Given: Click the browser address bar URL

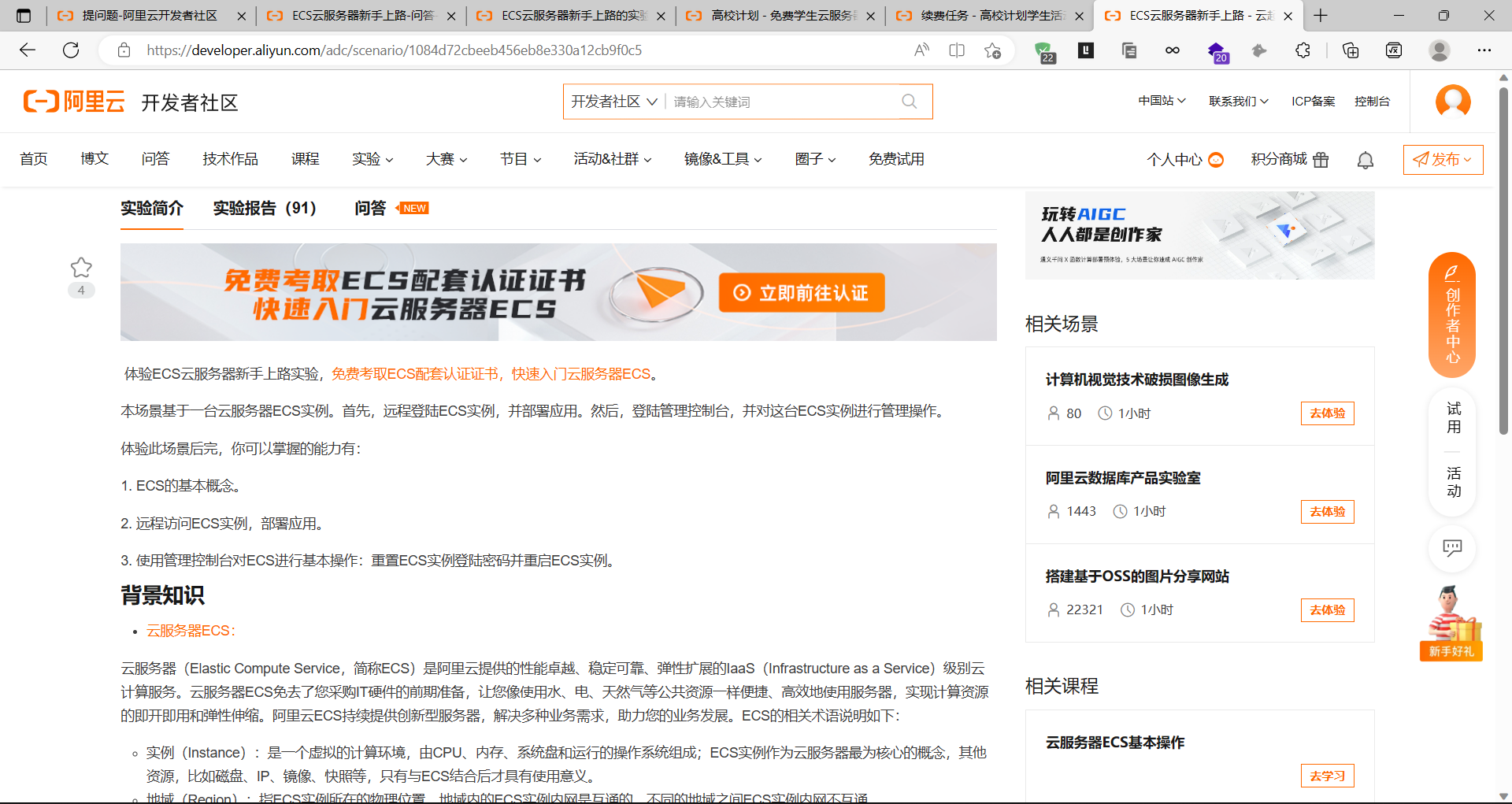Looking at the screenshot, I should pos(394,50).
